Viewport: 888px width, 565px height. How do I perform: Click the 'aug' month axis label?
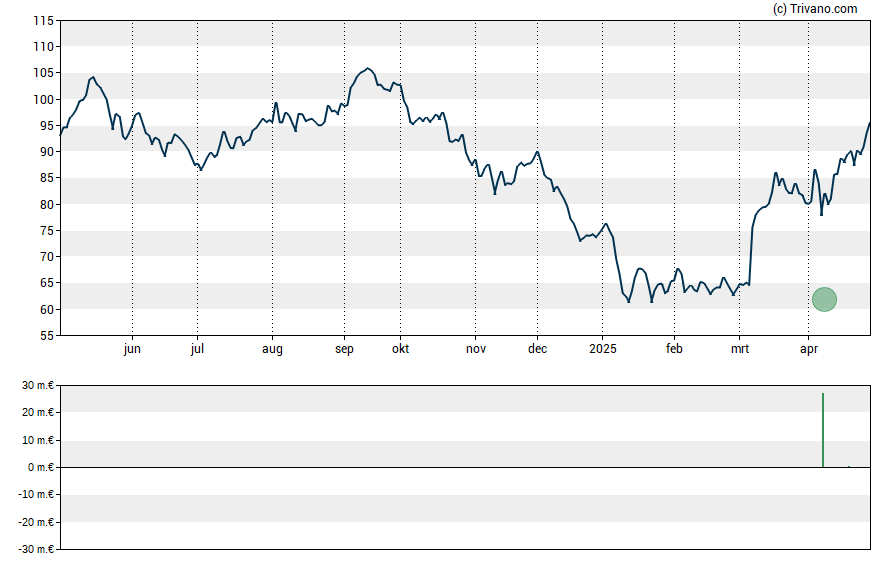coord(272,349)
